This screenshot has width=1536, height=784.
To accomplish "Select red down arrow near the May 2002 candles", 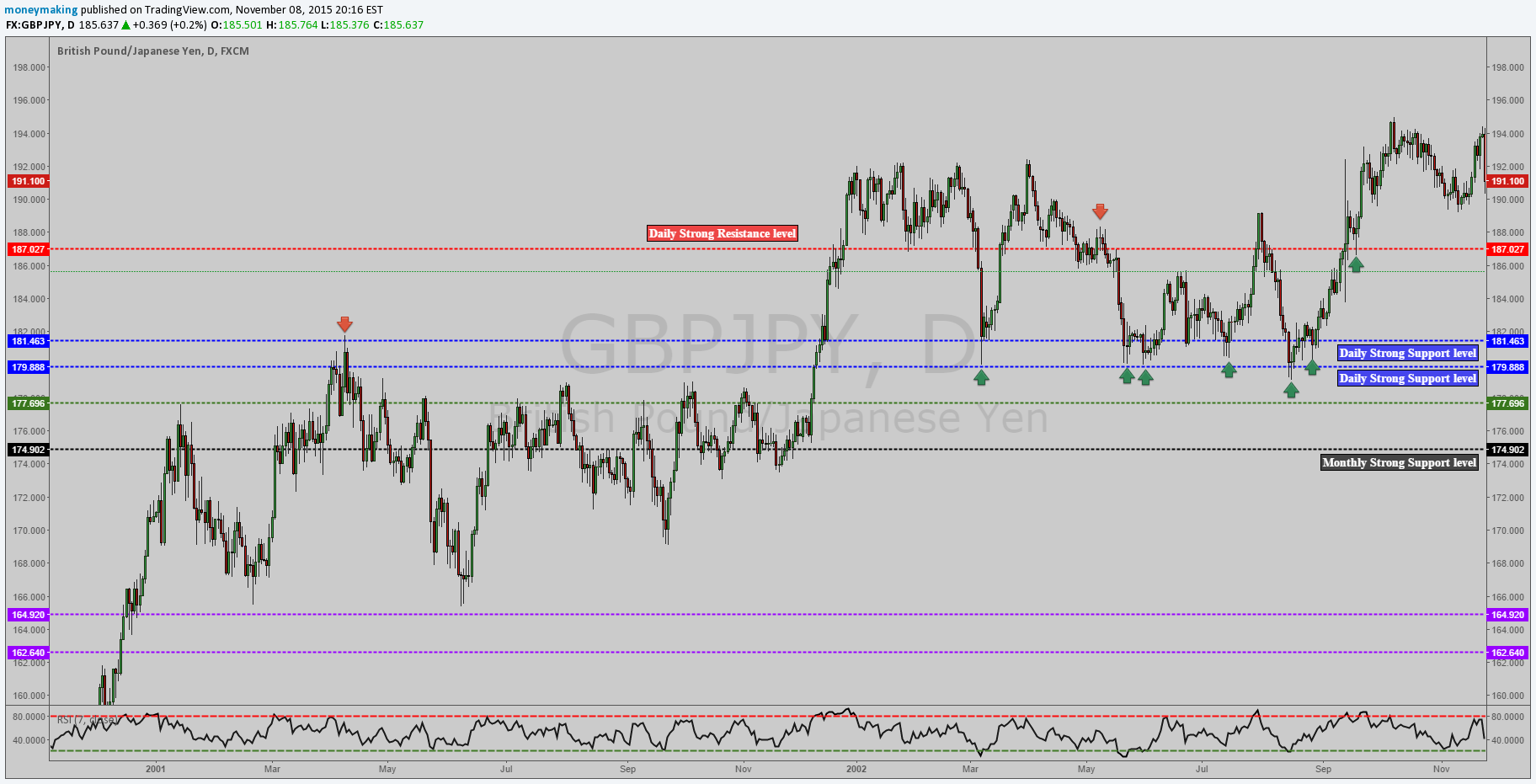I will coord(1100,211).
